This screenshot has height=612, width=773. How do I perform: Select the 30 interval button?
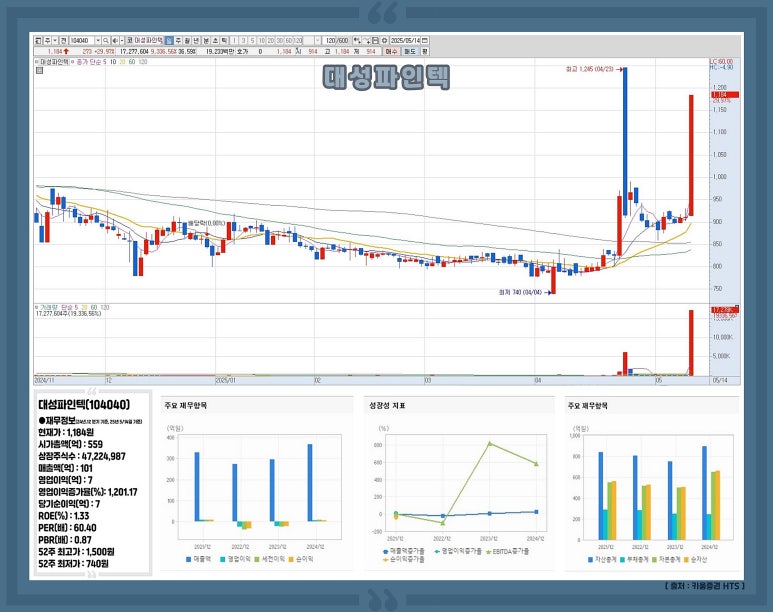coord(280,40)
